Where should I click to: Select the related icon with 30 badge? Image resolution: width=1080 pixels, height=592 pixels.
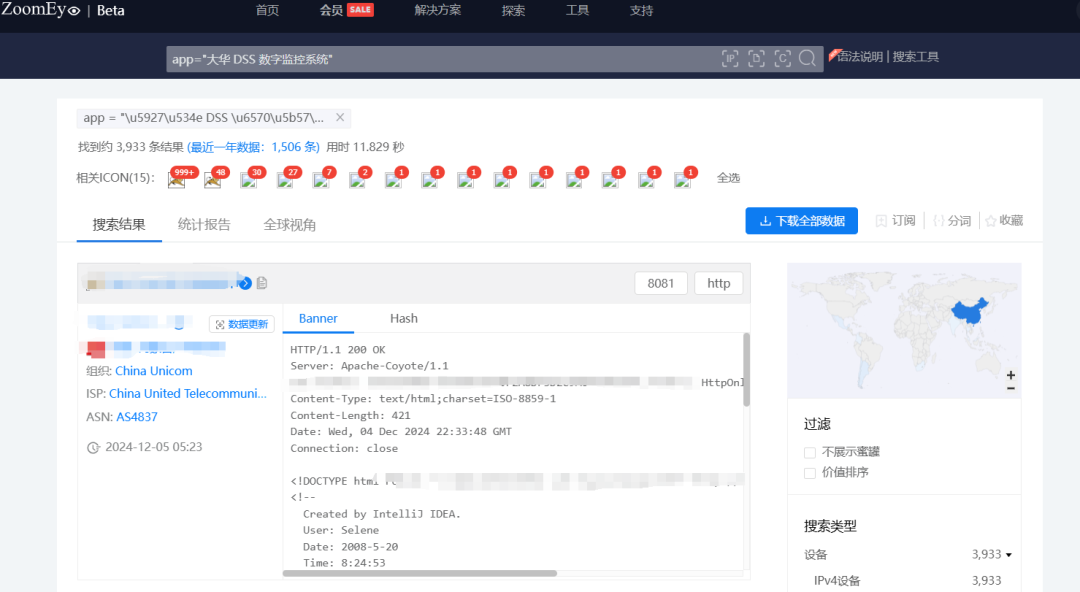249,181
